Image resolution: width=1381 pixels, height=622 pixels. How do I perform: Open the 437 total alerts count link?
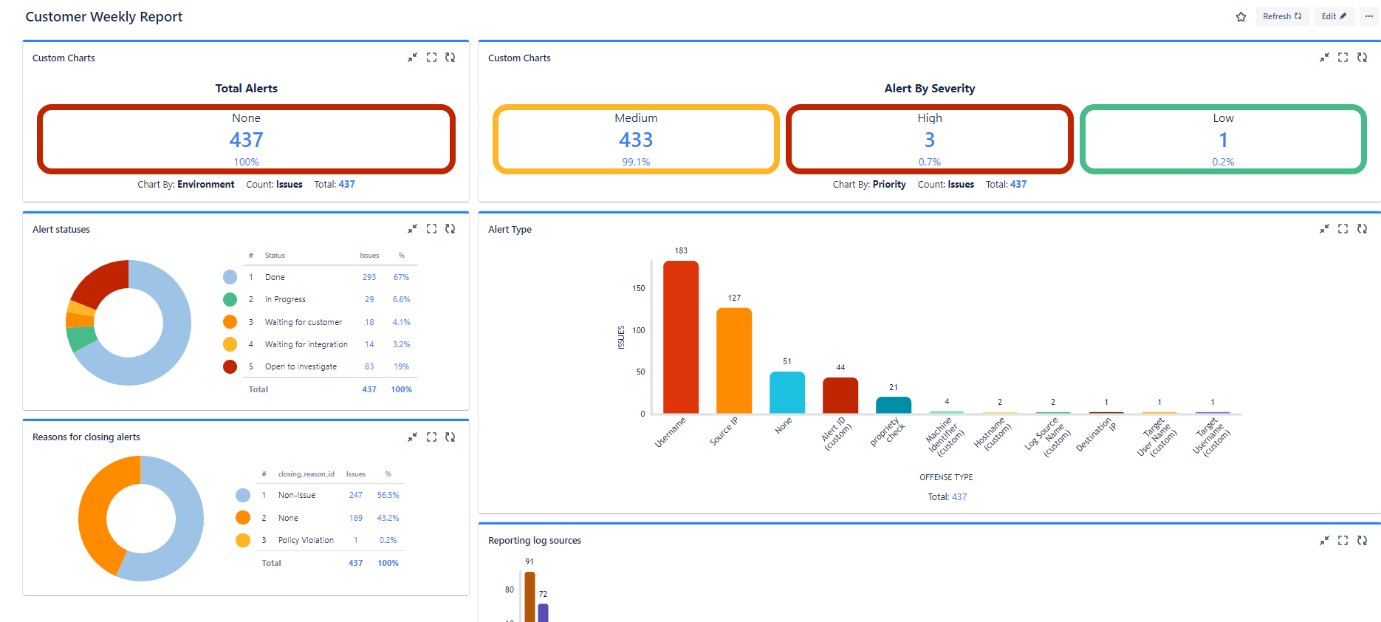pos(246,140)
